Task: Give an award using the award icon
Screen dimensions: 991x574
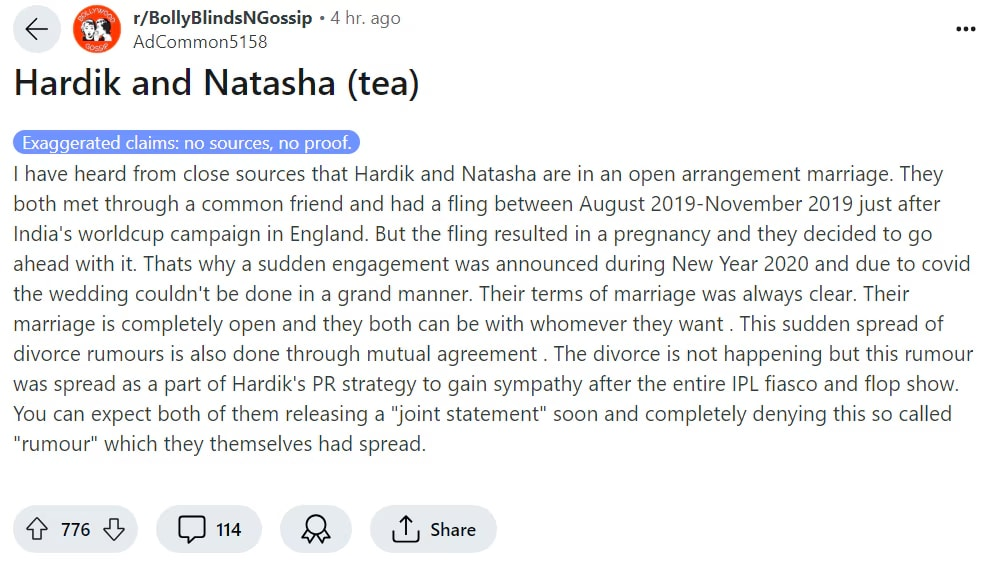Action: click(316, 530)
